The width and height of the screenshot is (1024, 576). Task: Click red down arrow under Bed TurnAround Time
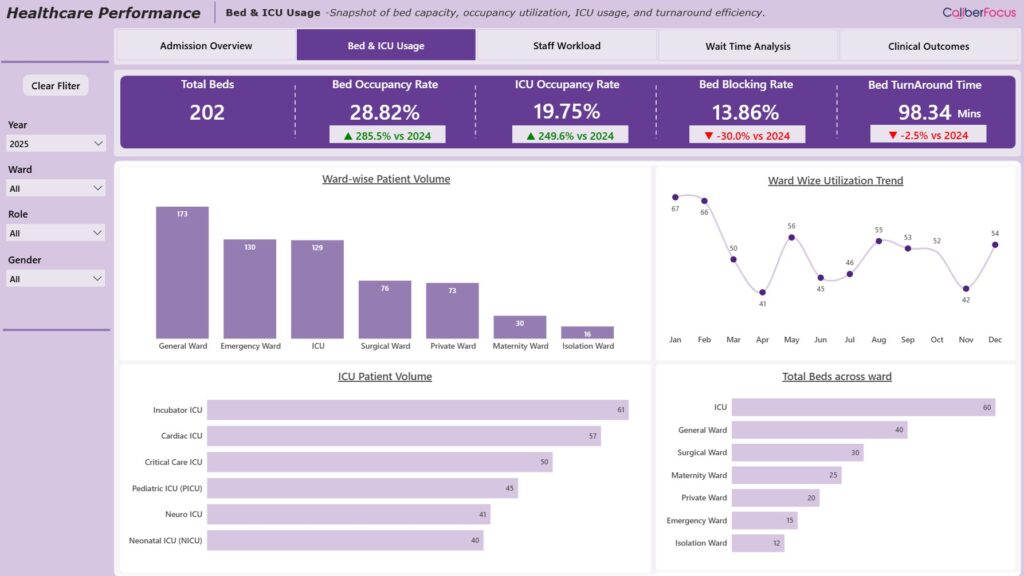(x=892, y=135)
